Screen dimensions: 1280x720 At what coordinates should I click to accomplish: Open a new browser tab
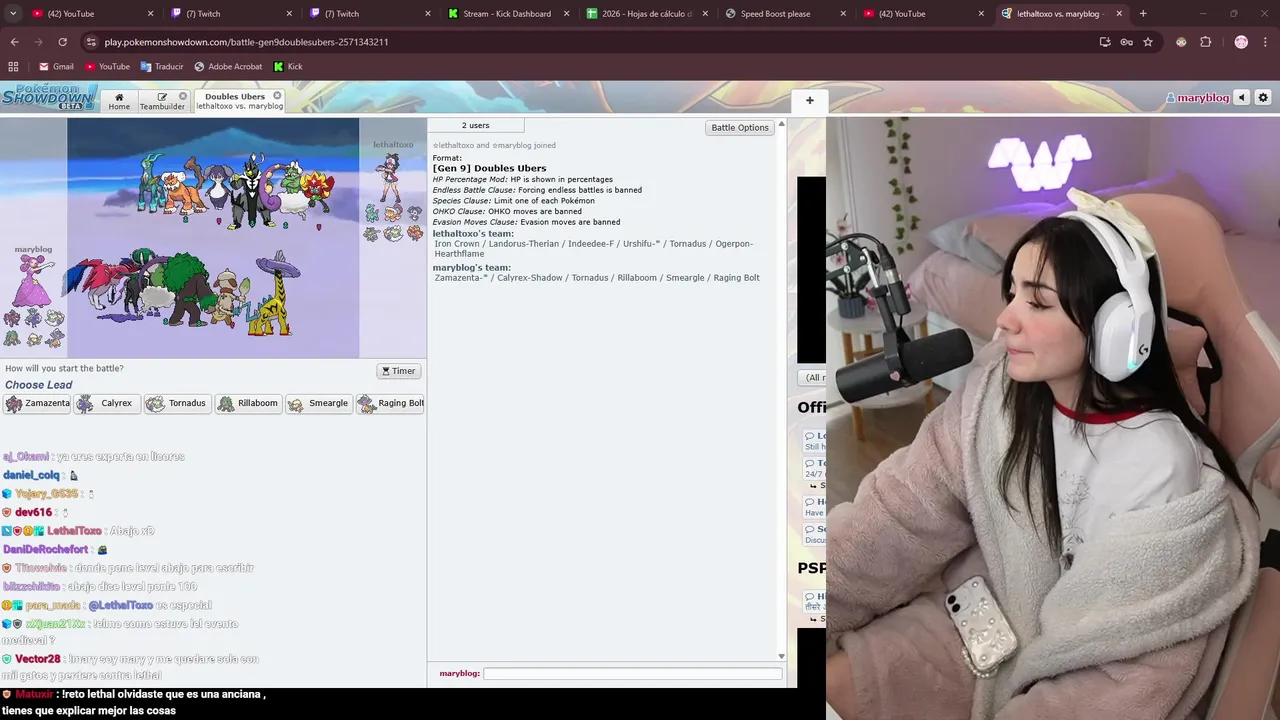pos(1143,14)
